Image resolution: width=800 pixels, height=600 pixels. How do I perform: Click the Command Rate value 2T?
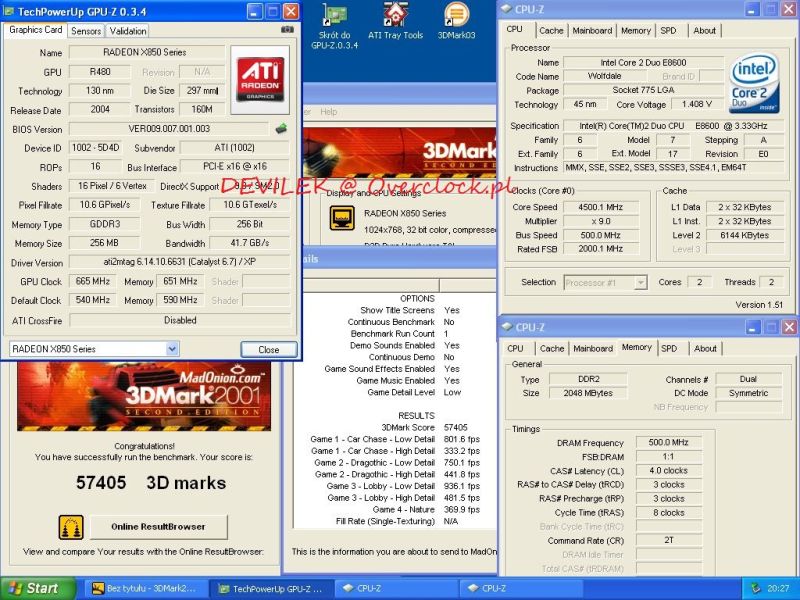point(668,540)
